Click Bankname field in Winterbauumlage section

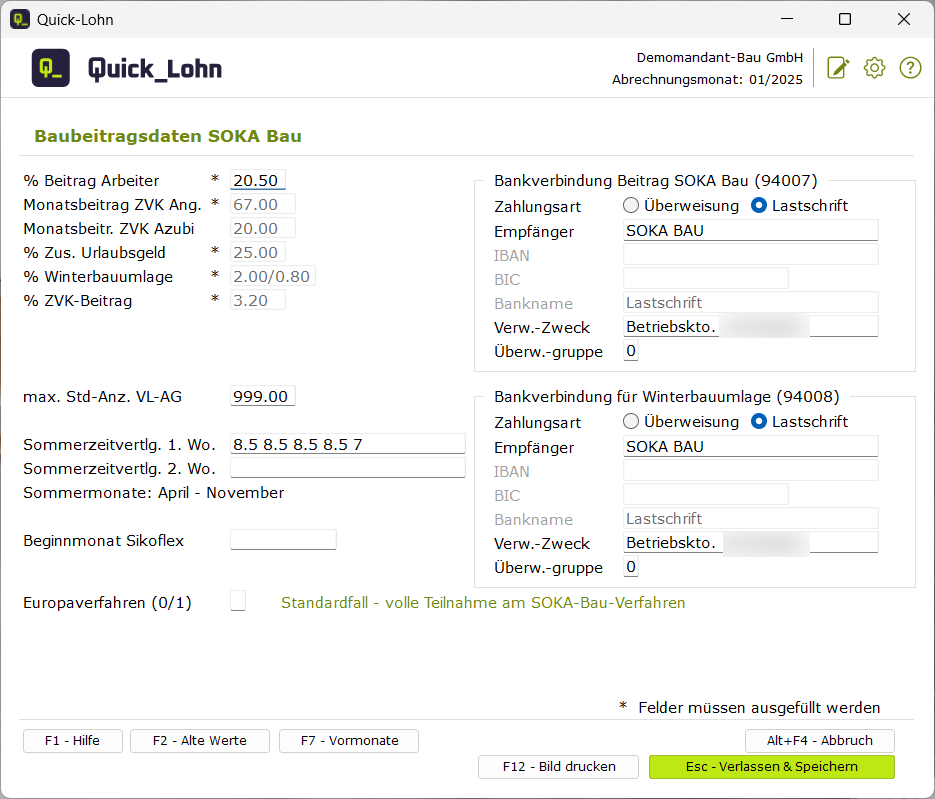(x=751, y=518)
